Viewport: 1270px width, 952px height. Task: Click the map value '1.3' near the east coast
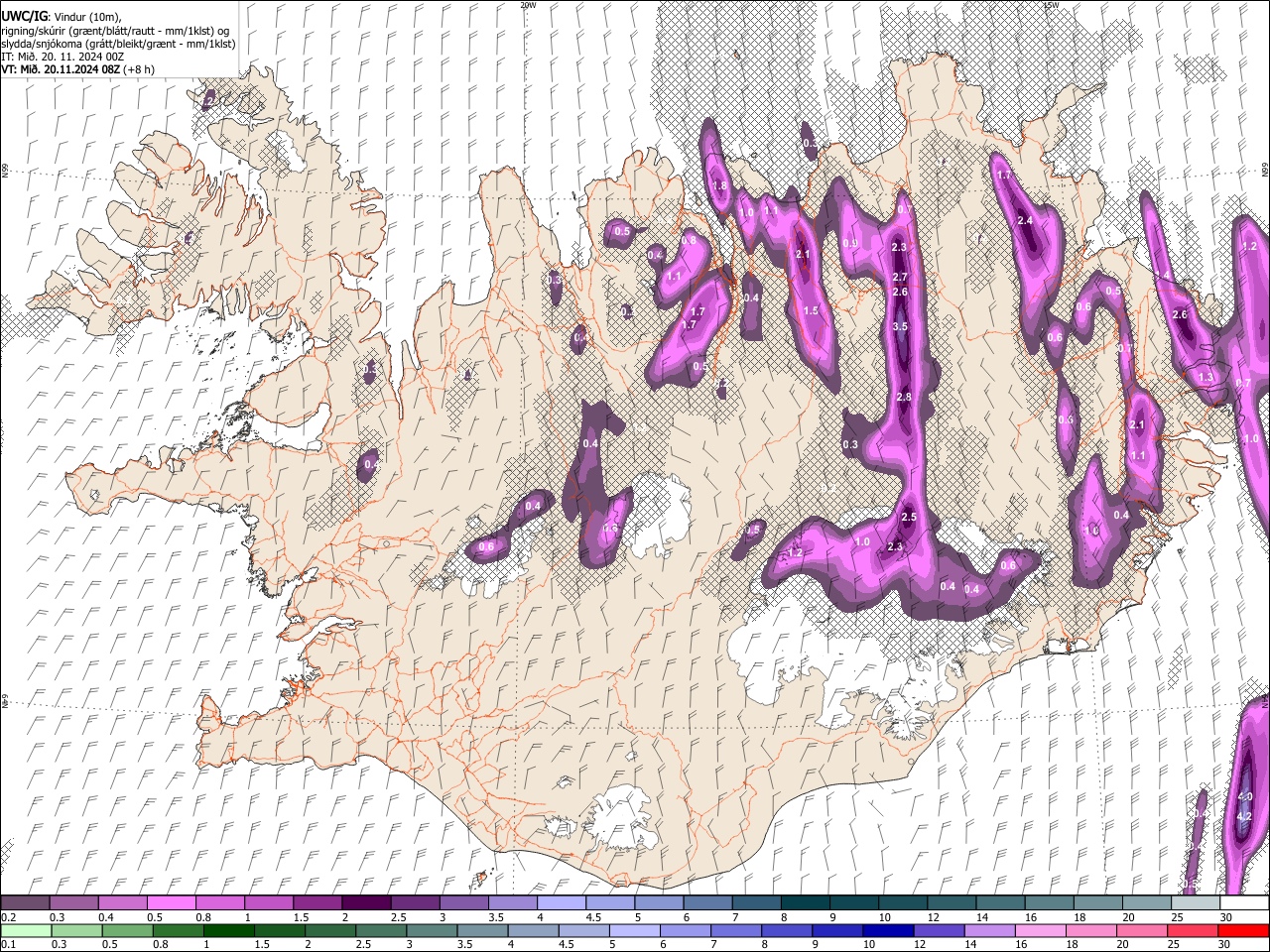pos(1206,378)
